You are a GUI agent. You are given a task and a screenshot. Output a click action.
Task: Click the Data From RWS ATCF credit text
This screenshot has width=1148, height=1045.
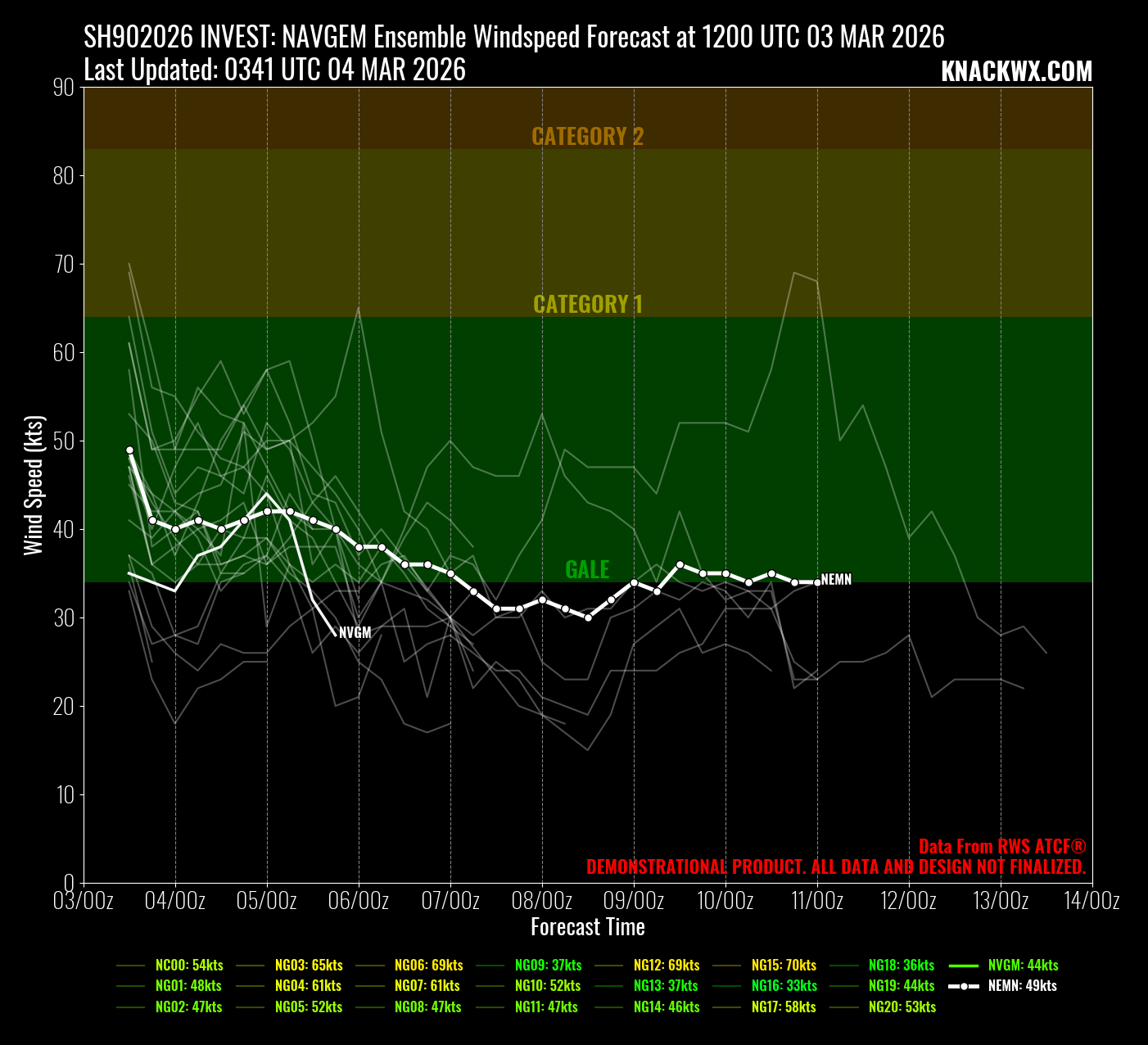(1002, 846)
